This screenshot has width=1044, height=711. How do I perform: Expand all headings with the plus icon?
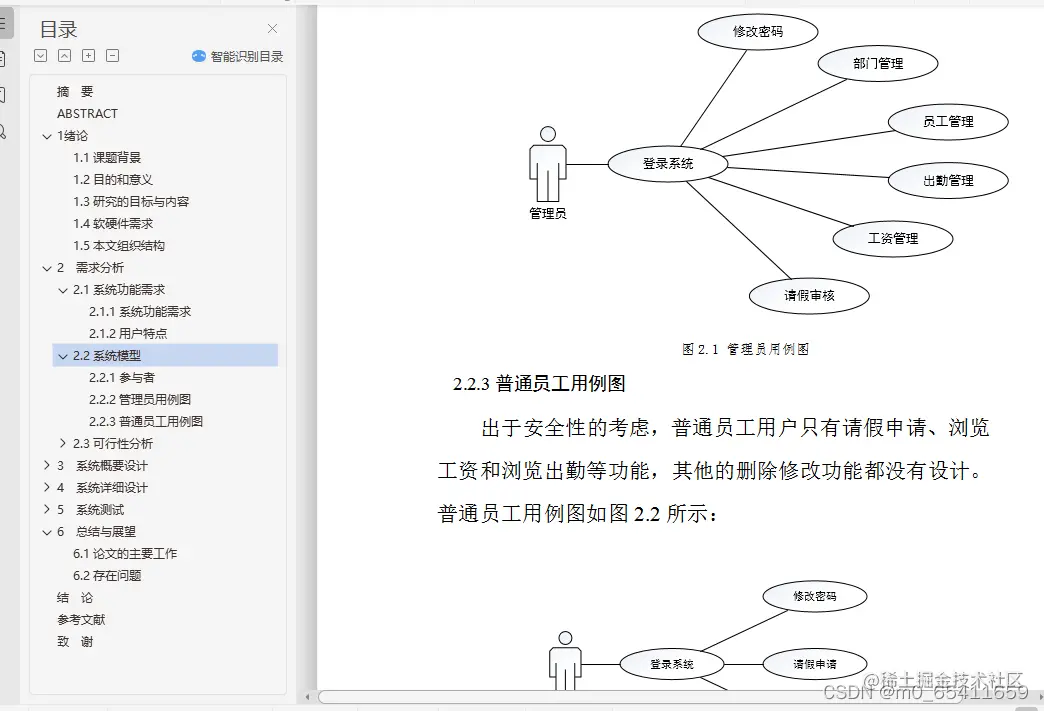(x=88, y=54)
